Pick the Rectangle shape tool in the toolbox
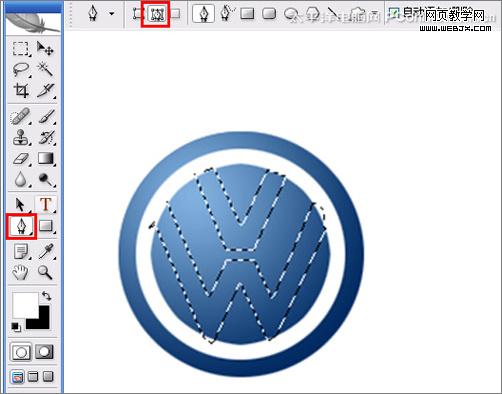 46,226
